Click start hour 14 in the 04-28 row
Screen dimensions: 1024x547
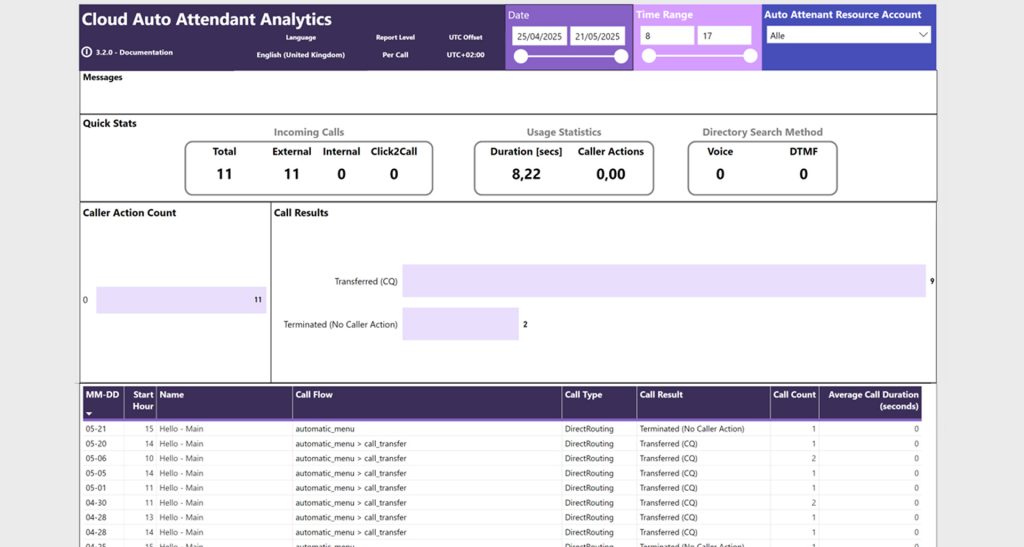(x=149, y=532)
